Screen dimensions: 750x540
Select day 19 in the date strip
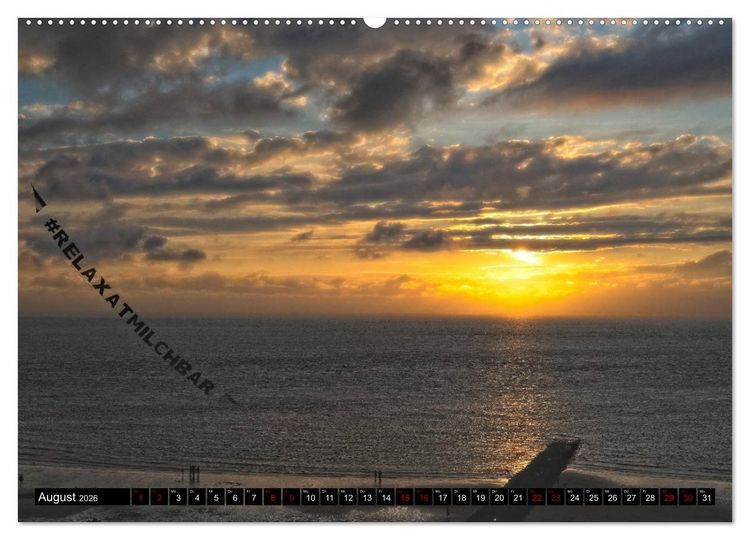coord(481,497)
